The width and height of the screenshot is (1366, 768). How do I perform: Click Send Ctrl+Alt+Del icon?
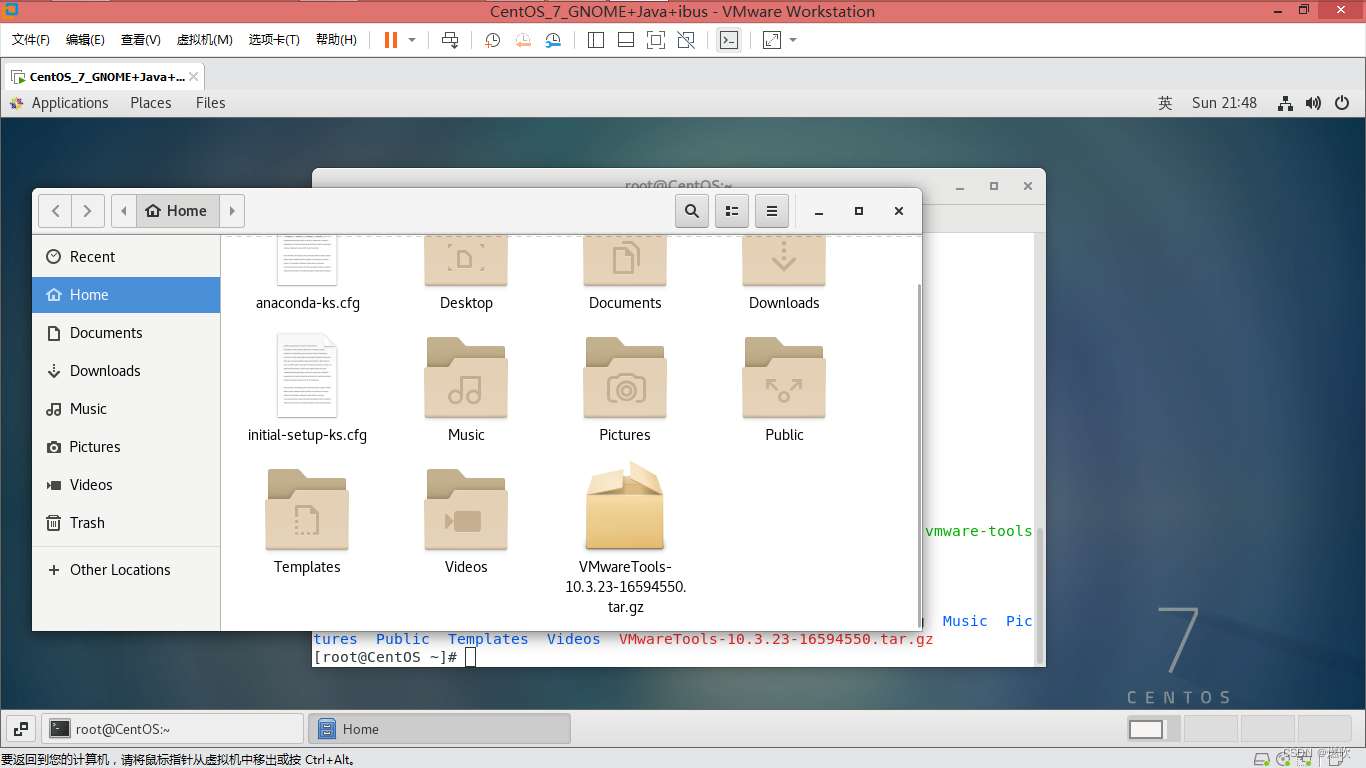click(x=450, y=40)
